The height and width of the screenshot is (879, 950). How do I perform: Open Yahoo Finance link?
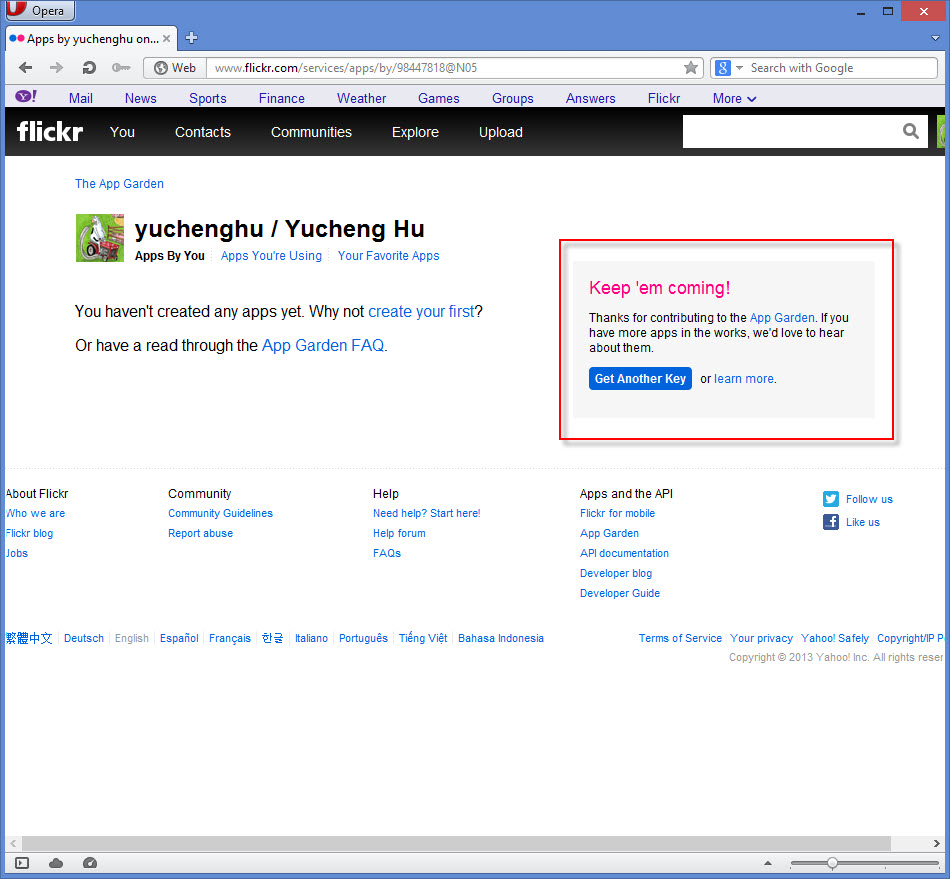282,98
